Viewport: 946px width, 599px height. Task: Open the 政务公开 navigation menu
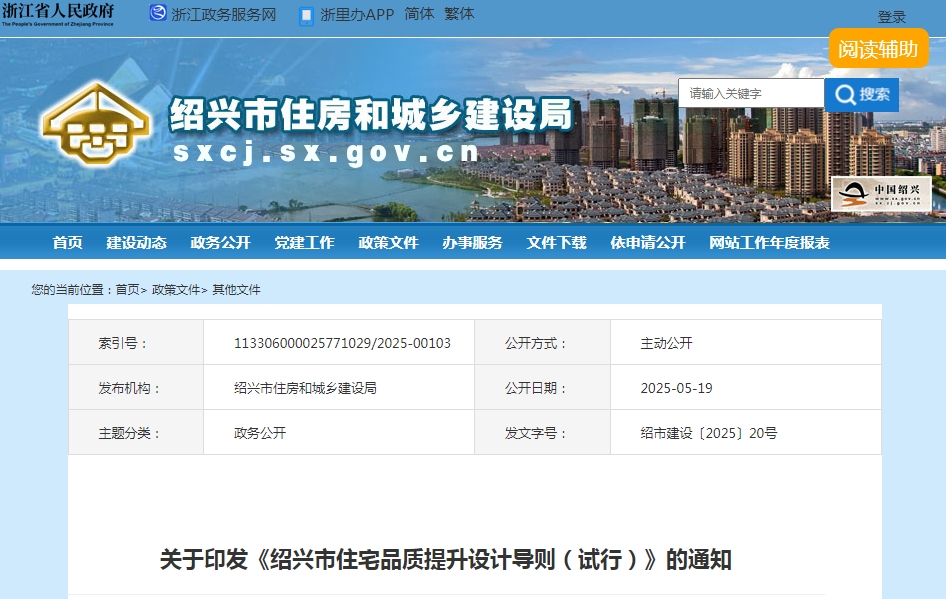pos(219,242)
